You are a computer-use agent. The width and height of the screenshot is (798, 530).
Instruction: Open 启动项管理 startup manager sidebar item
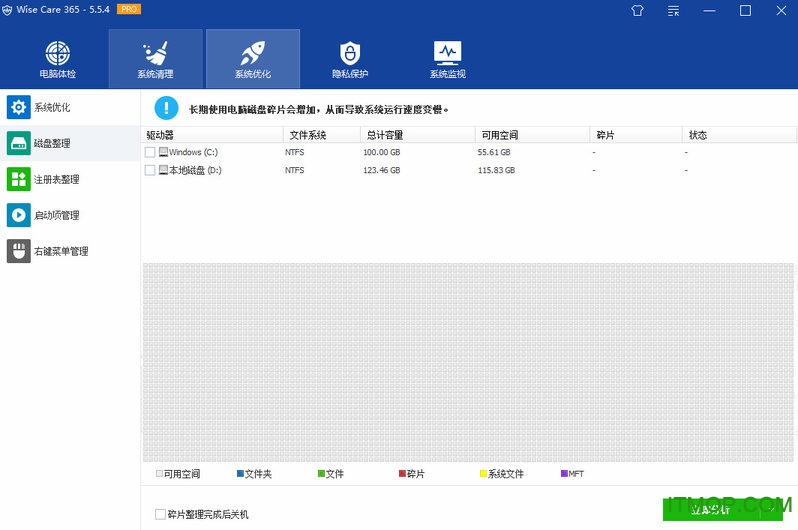70,215
